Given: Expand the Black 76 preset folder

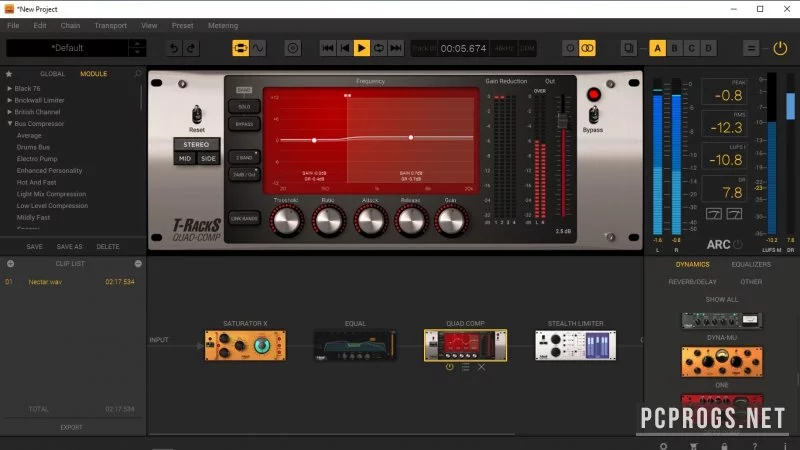Looking at the screenshot, I should click(9, 88).
